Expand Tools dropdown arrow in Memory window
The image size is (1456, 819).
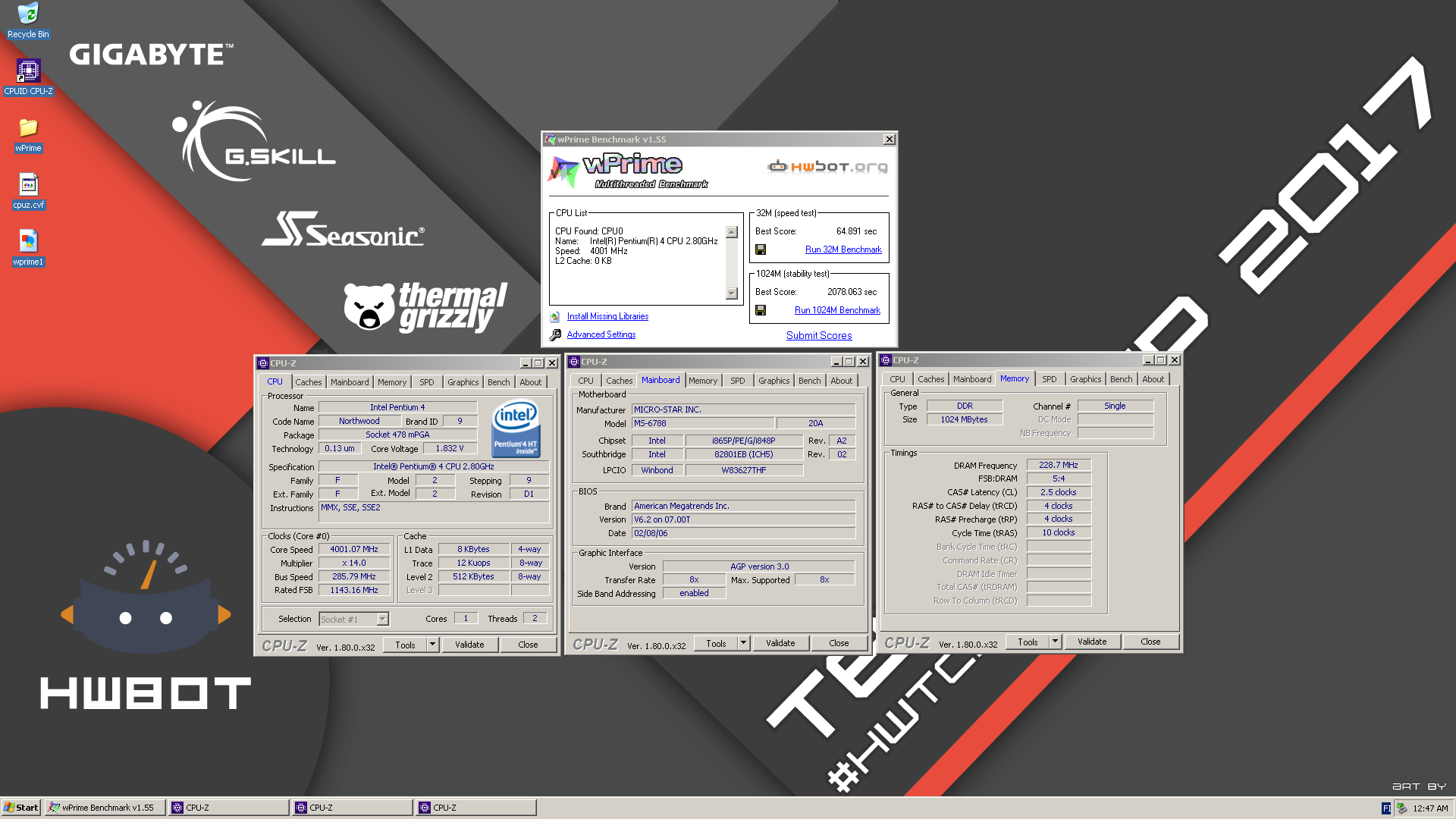pyautogui.click(x=1055, y=642)
